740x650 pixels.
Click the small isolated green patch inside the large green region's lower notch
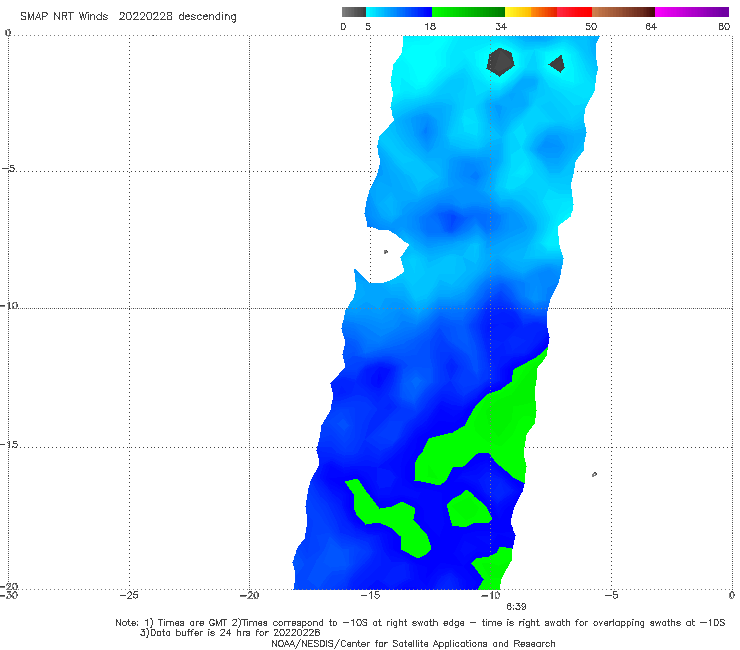point(469,509)
